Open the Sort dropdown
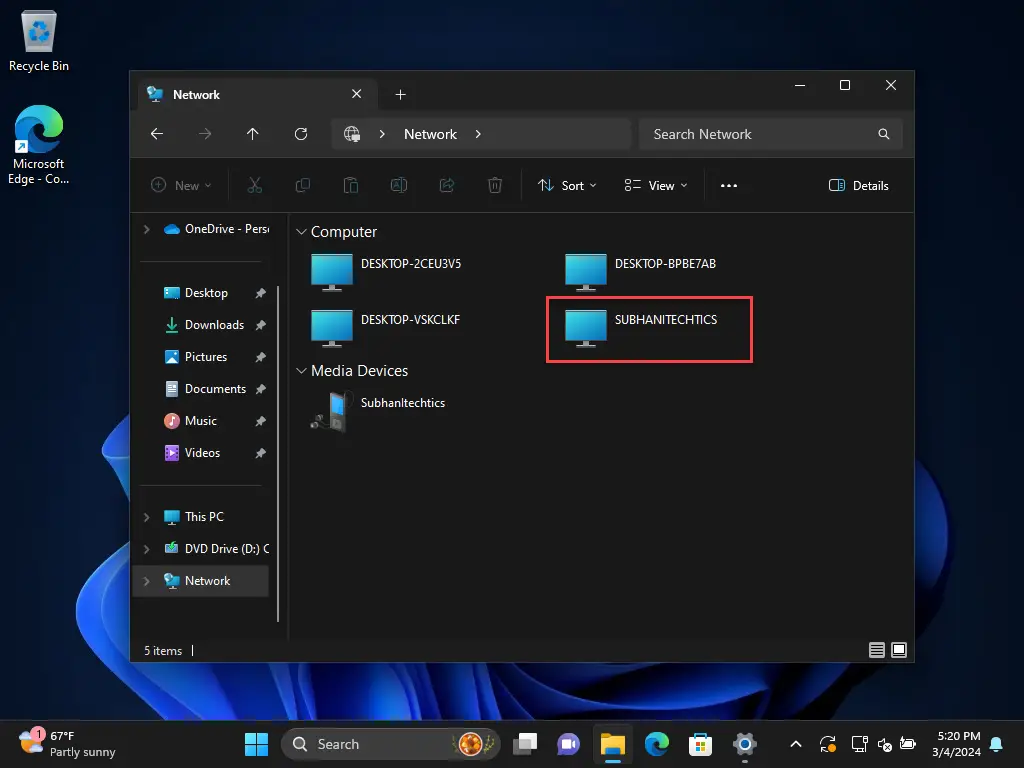This screenshot has width=1024, height=768. pyautogui.click(x=567, y=185)
